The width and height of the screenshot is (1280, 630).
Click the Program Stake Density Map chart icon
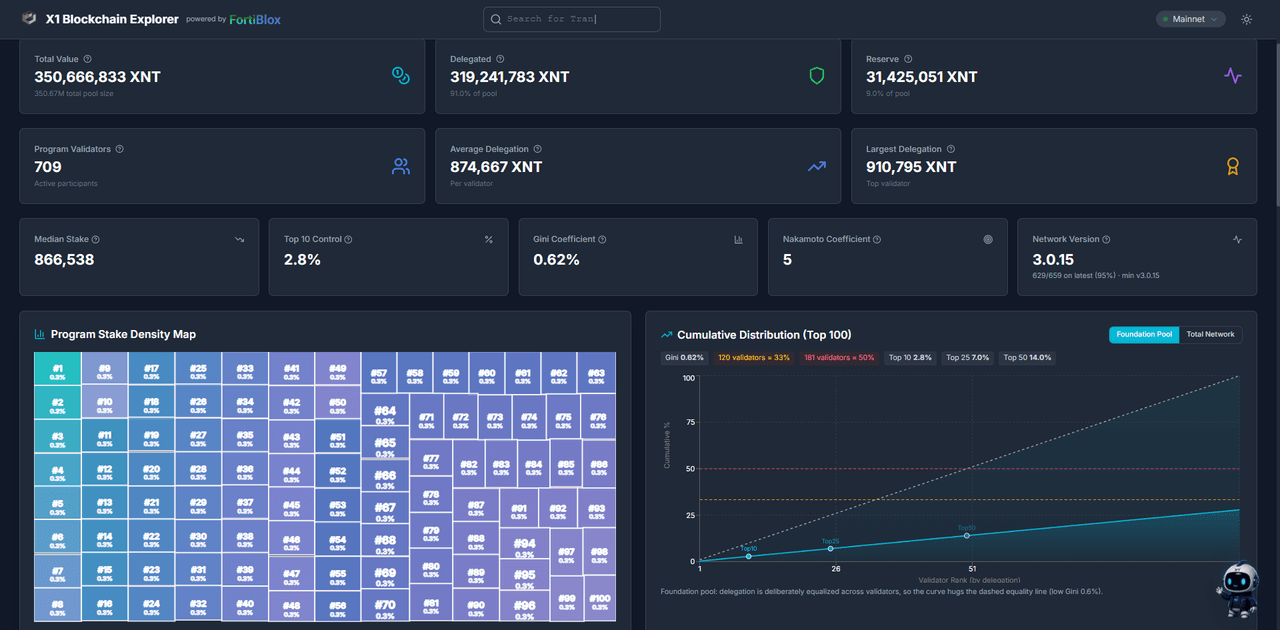[40, 334]
